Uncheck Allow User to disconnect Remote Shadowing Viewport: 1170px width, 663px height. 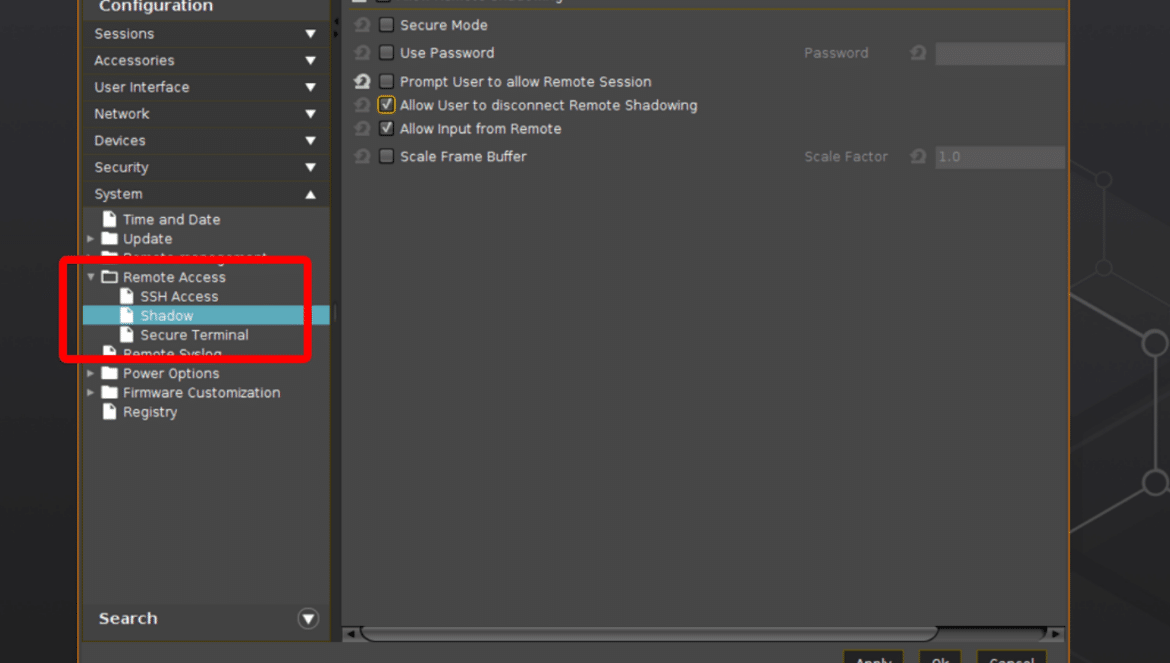pyautogui.click(x=386, y=104)
